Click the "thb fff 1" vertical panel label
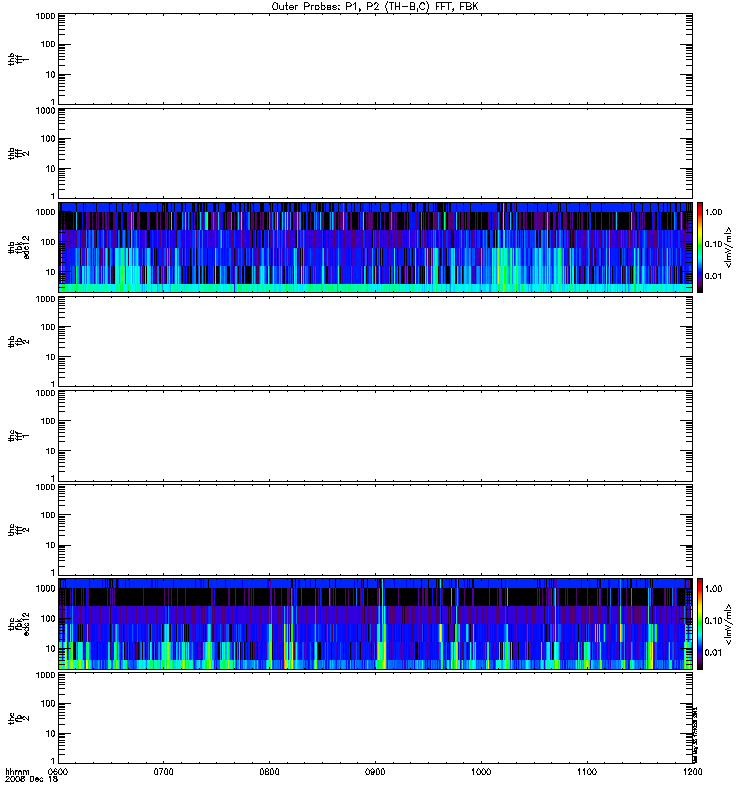 pyautogui.click(x=18, y=59)
